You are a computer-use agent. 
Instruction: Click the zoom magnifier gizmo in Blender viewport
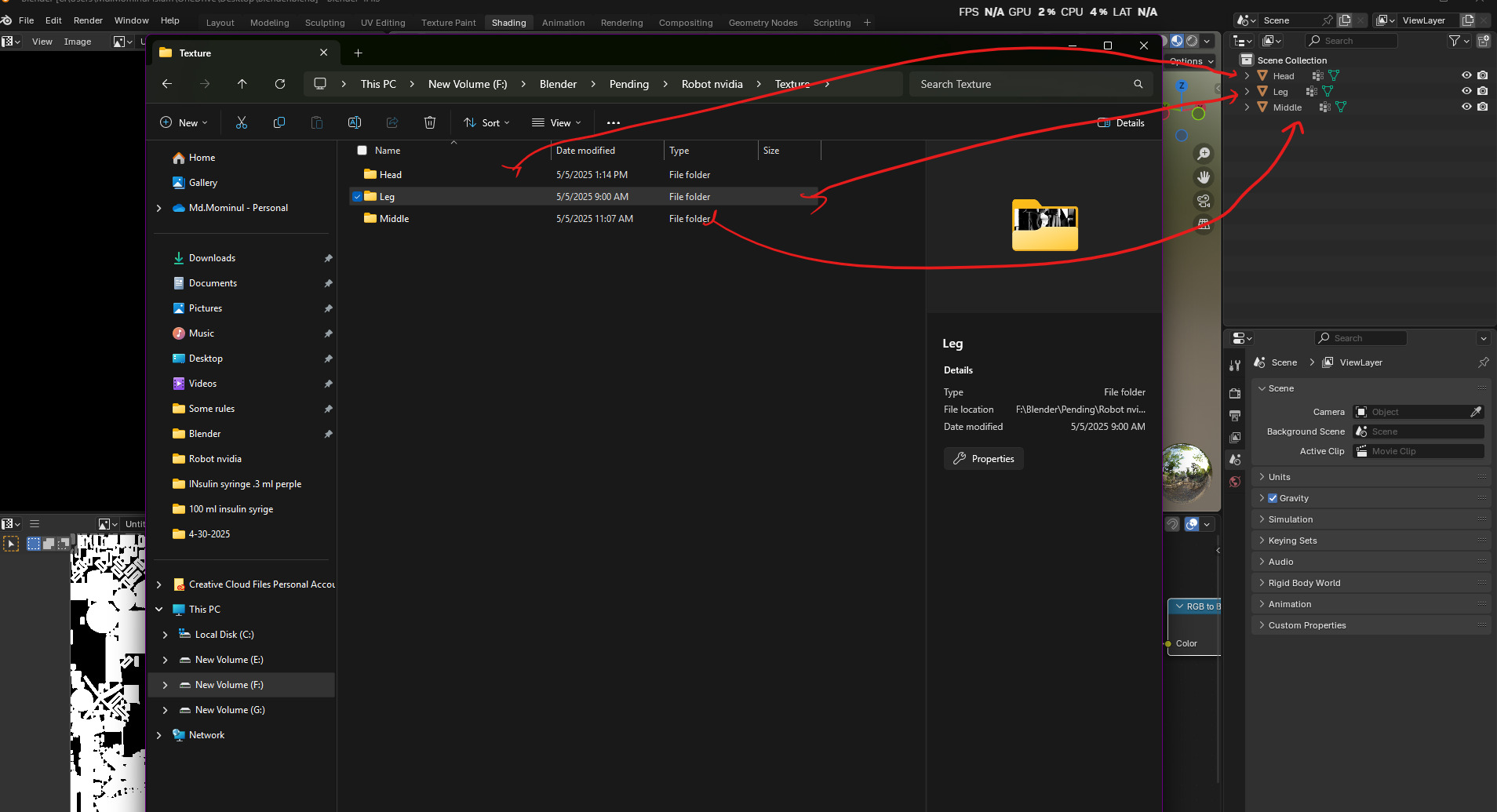1204,154
